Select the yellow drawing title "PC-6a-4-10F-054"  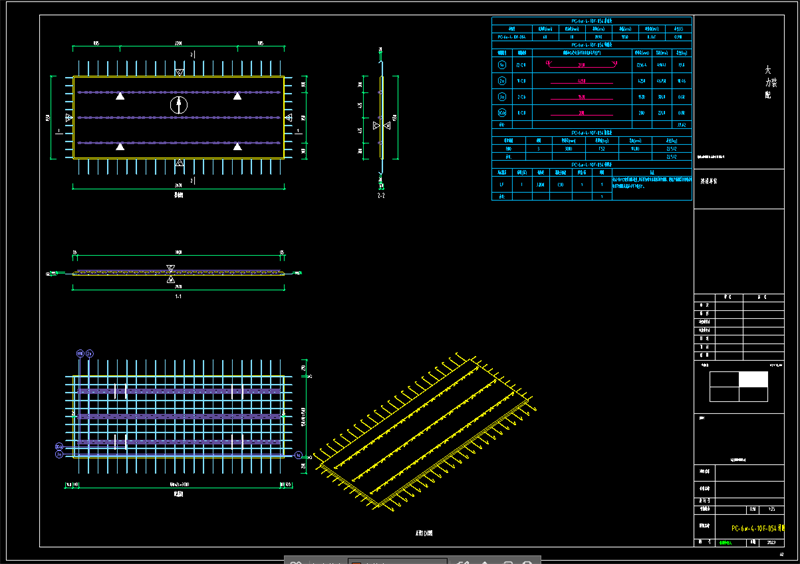758,528
